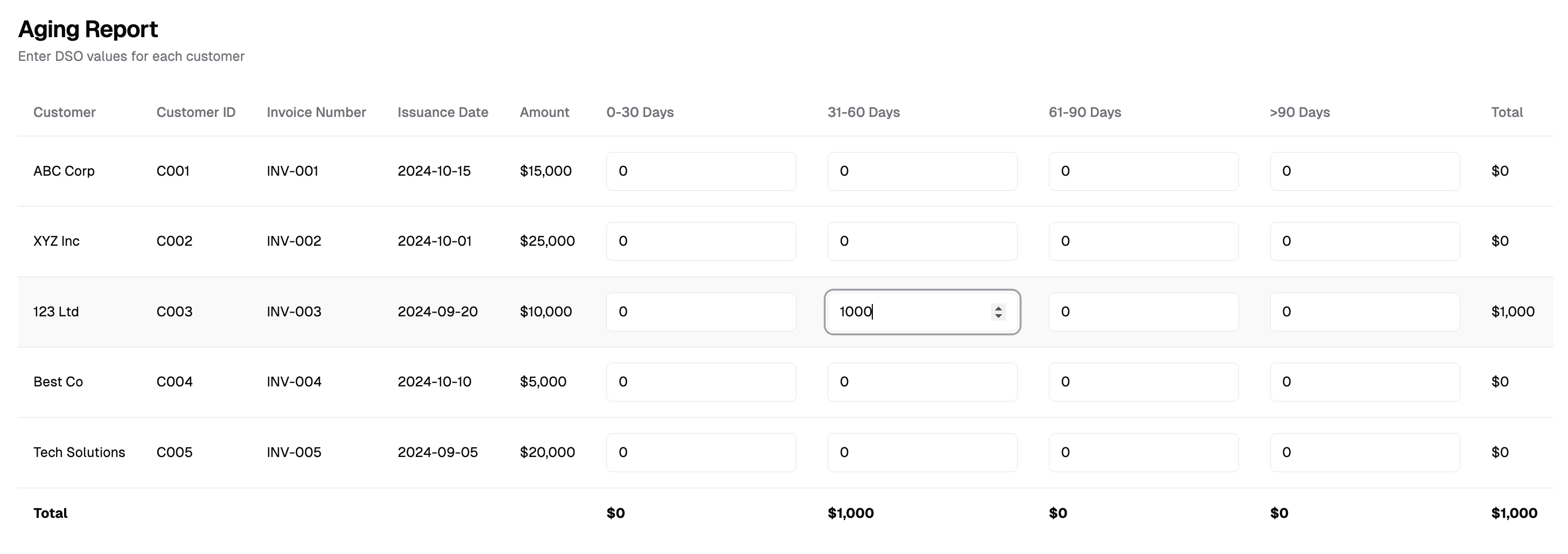The height and width of the screenshot is (554, 1568).
Task: Focus ABC Corp 61-90 Days input
Action: pyautogui.click(x=1144, y=171)
